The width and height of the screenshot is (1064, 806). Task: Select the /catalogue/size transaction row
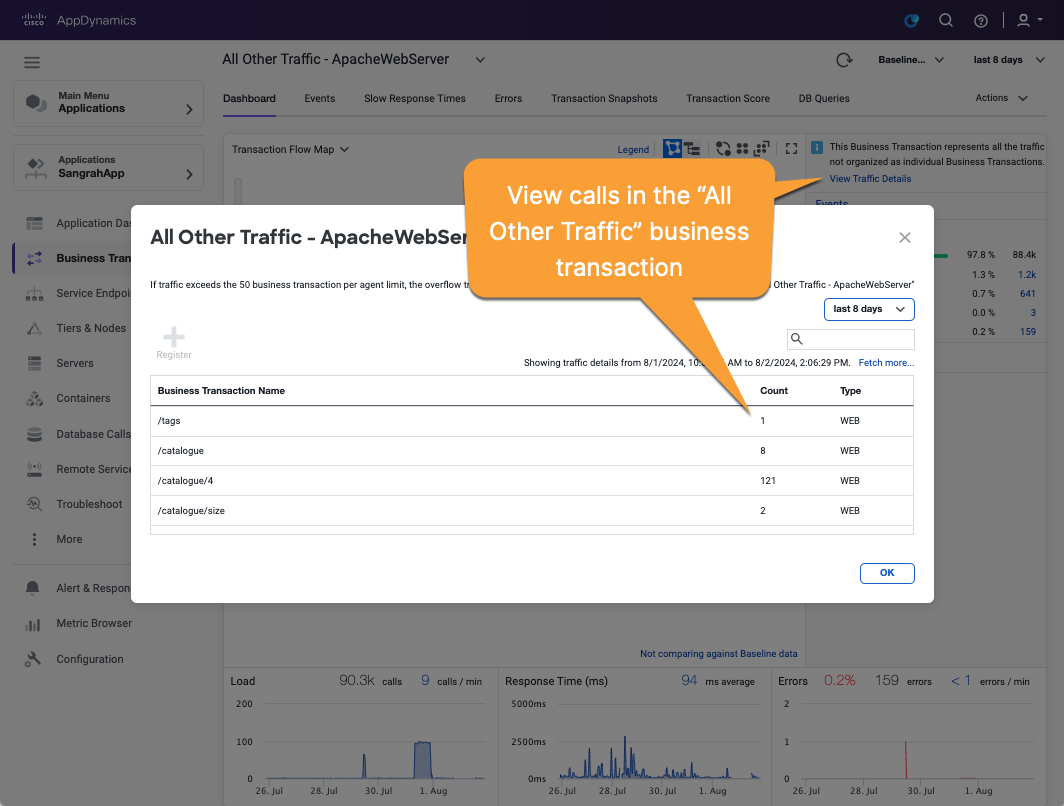click(531, 510)
